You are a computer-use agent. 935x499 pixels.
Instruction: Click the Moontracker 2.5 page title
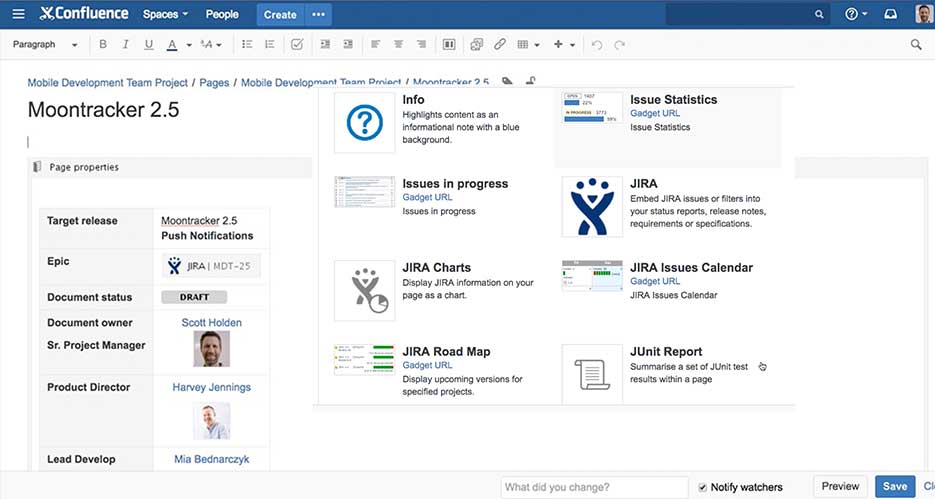103,110
